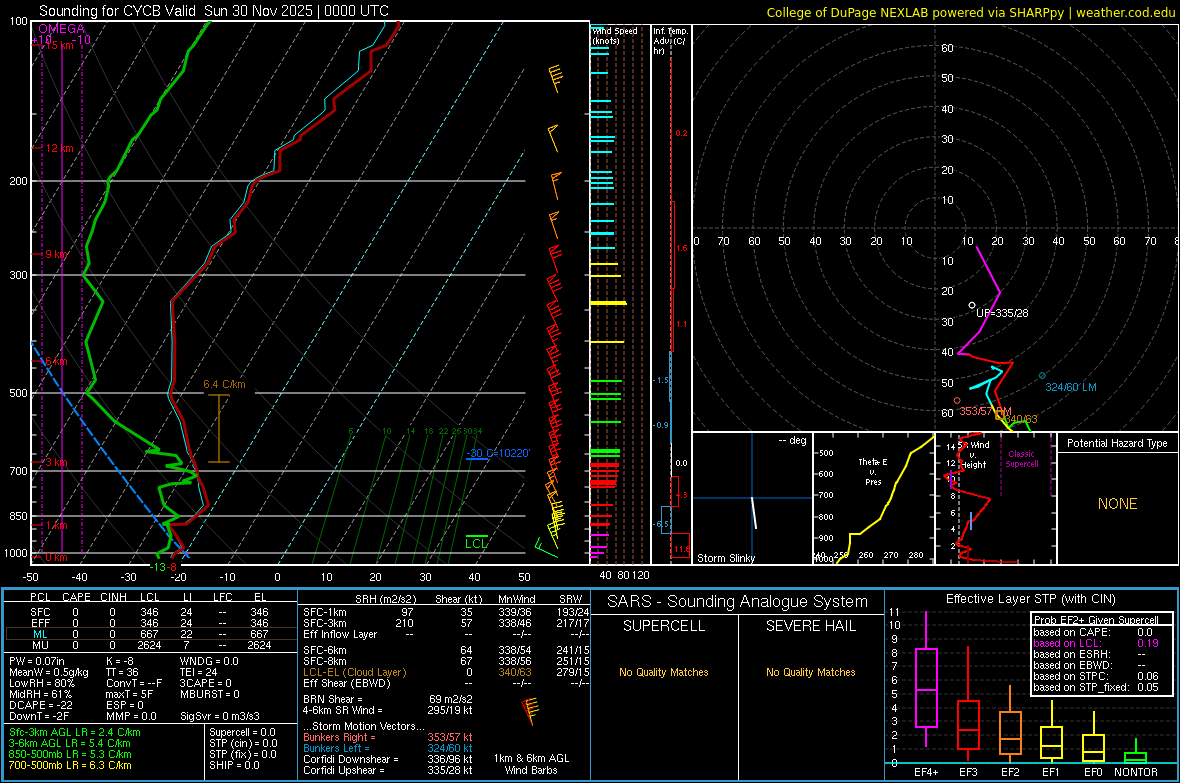
Task: Click the 850 pressure level label
Action: pyautogui.click(x=18, y=516)
